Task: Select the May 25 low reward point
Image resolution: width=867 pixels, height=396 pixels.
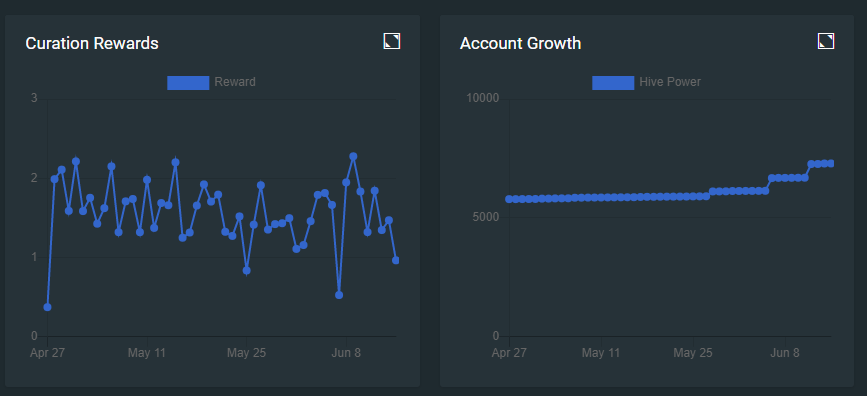Action: pyautogui.click(x=247, y=270)
